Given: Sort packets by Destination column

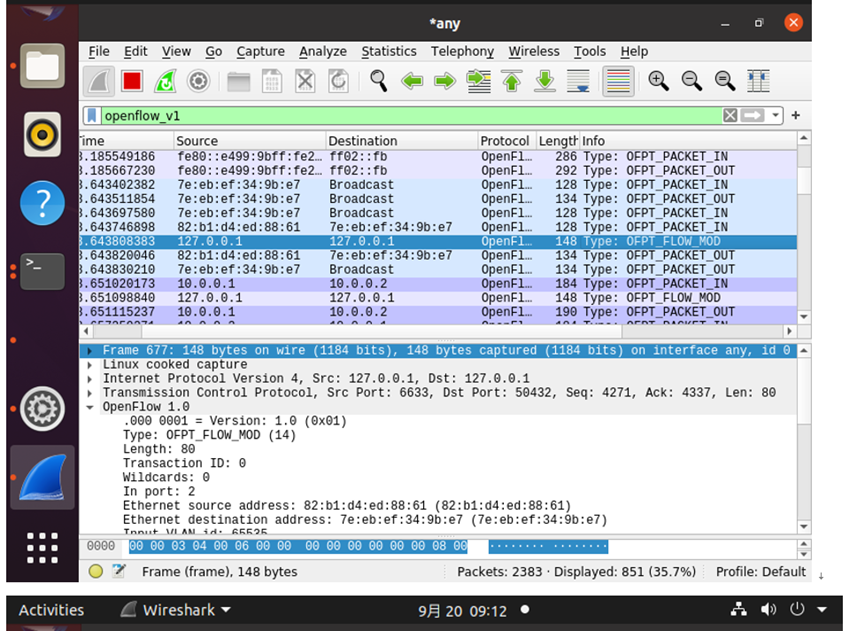Looking at the screenshot, I should 402,141.
